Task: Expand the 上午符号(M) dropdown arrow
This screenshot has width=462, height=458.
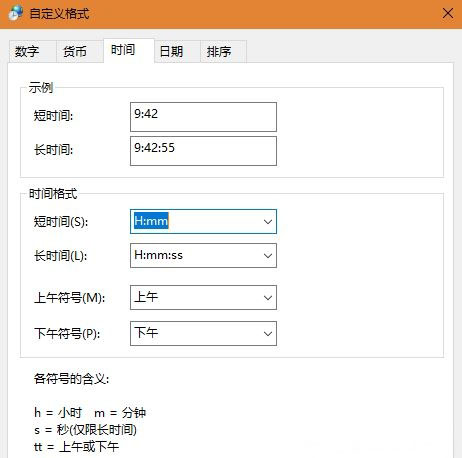Action: click(x=268, y=298)
